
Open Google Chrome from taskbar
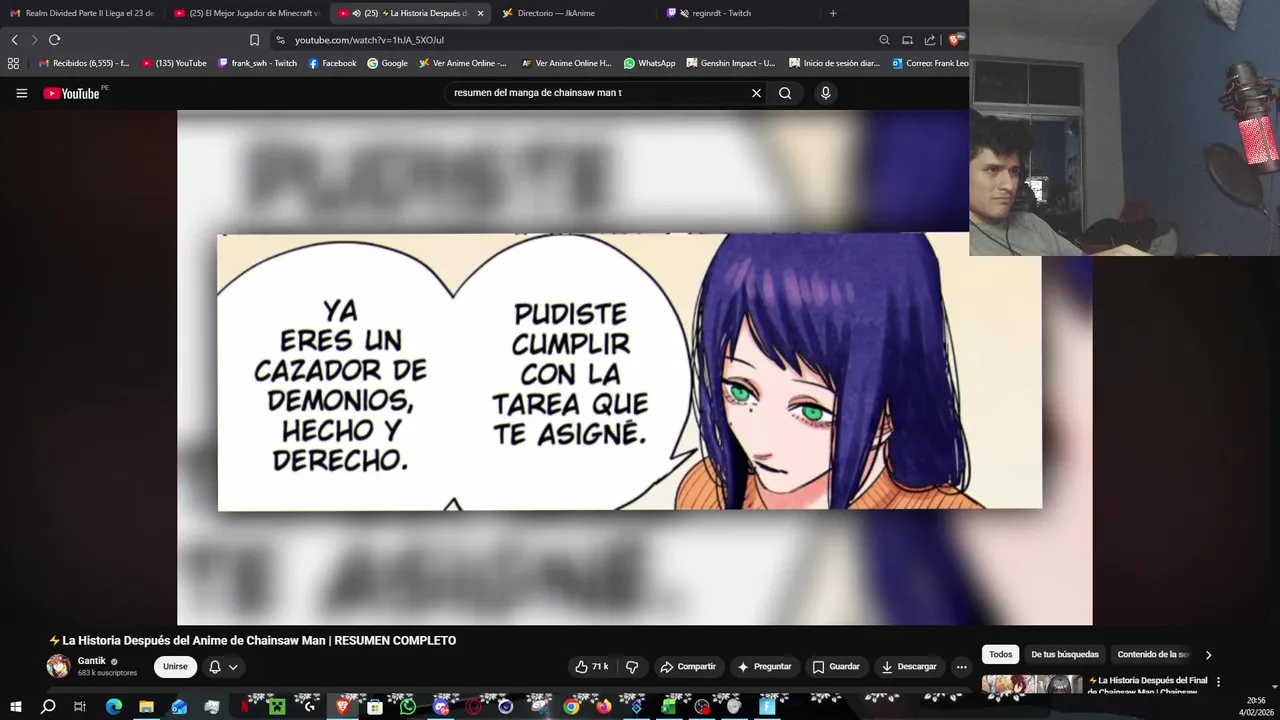(571, 707)
